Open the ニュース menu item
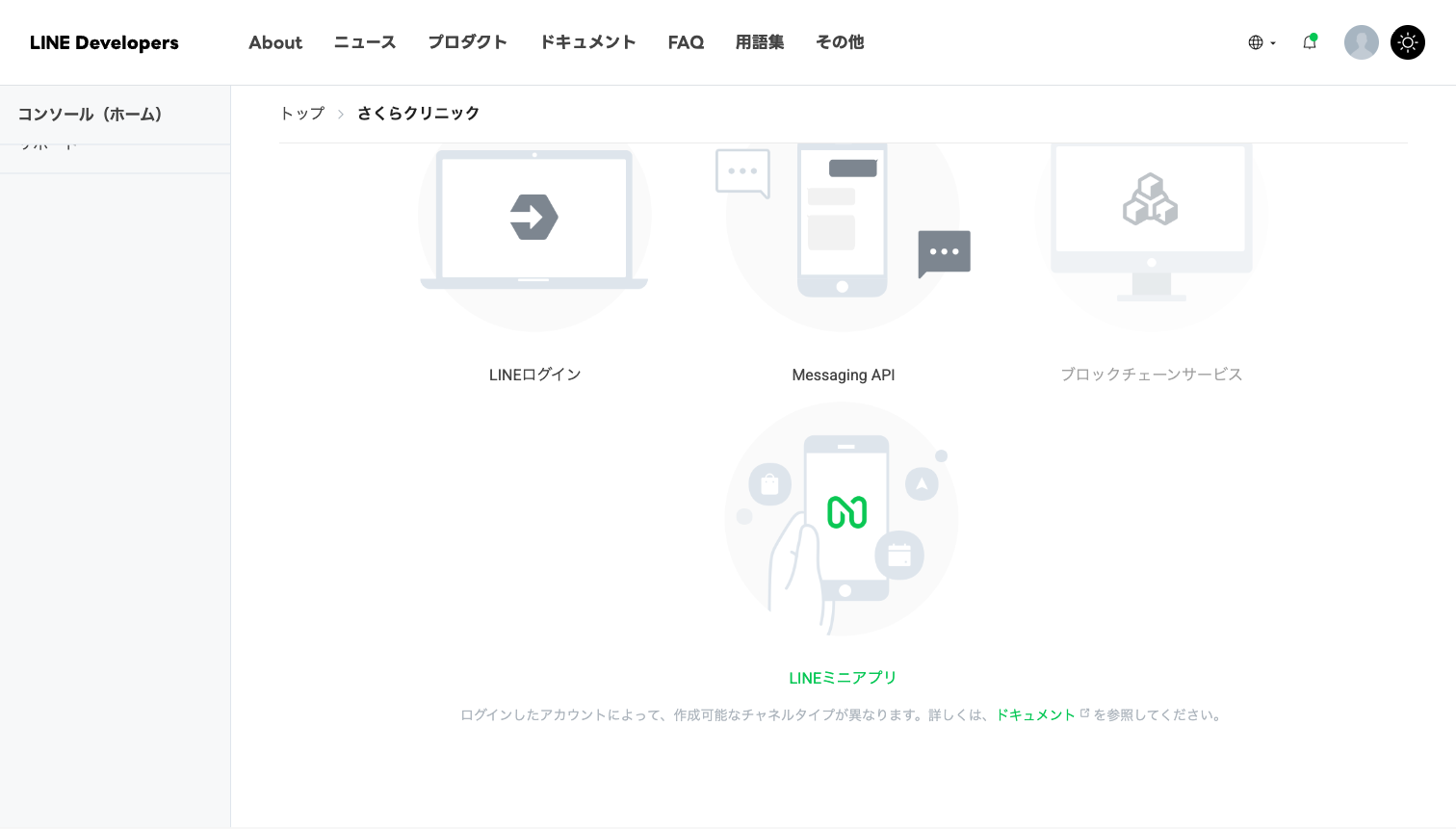Screen dimensions: 1456x829 coord(365,42)
